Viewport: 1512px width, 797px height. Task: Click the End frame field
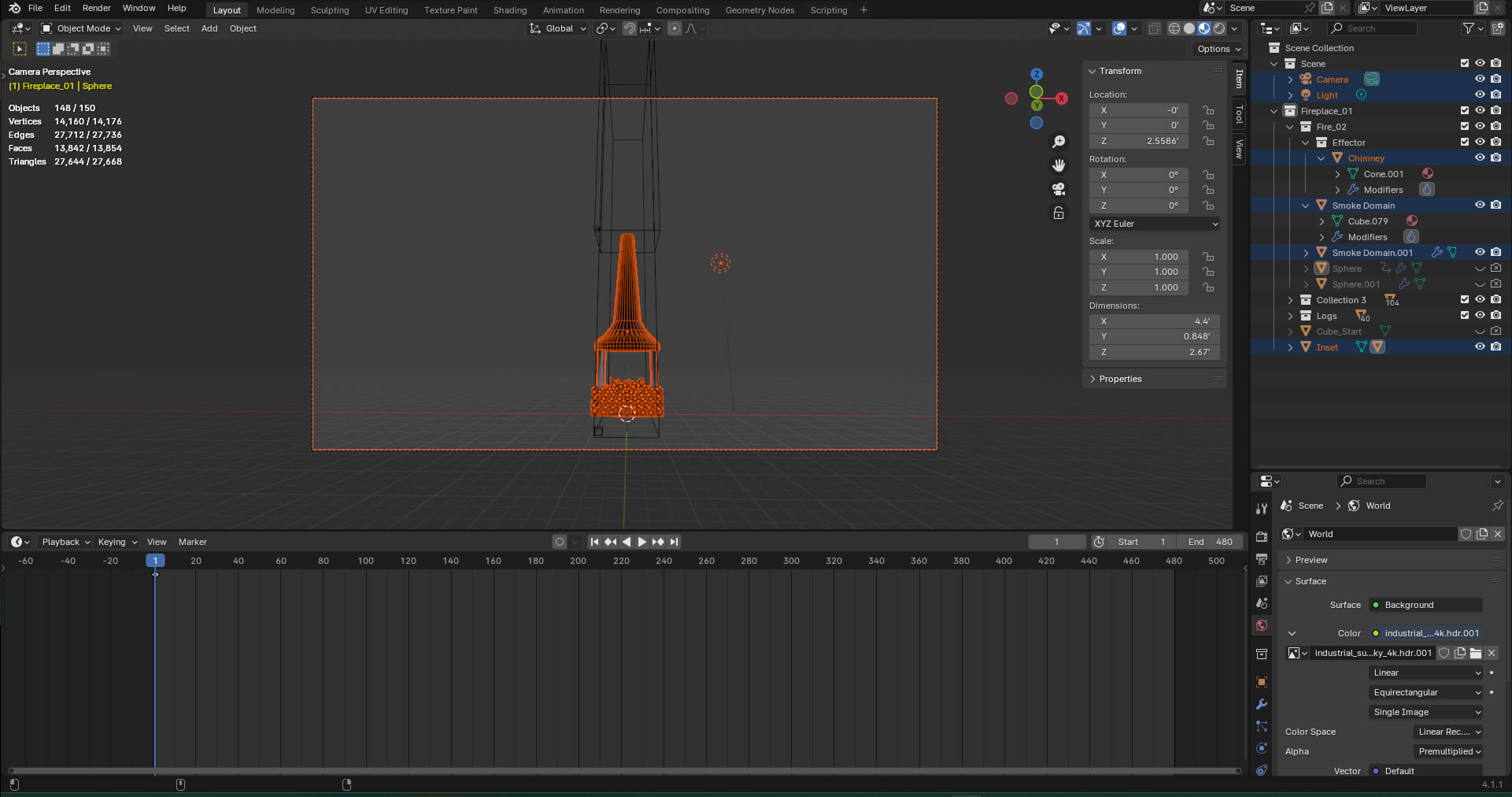pos(1211,542)
